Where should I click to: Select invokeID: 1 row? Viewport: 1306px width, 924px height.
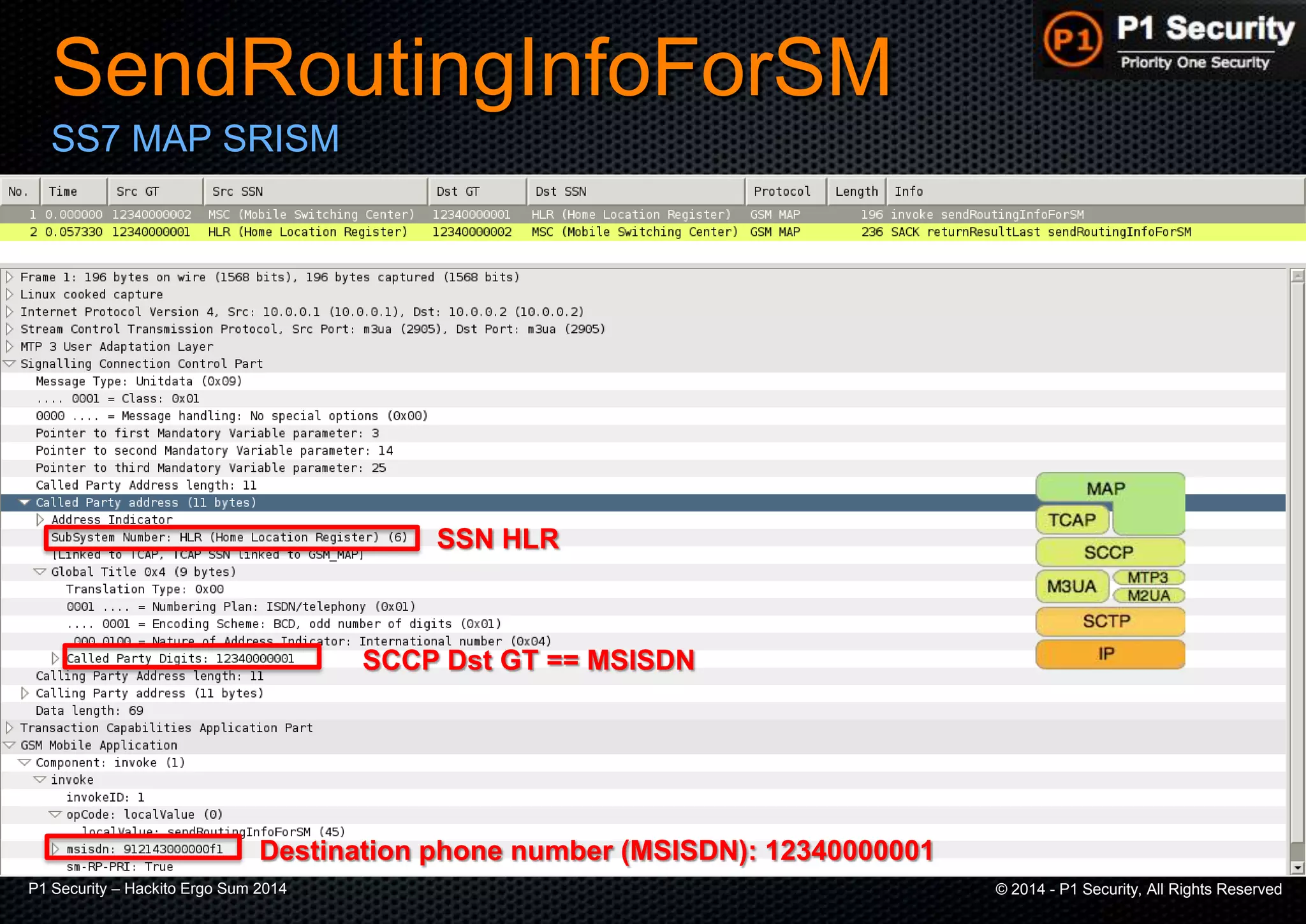643,797
